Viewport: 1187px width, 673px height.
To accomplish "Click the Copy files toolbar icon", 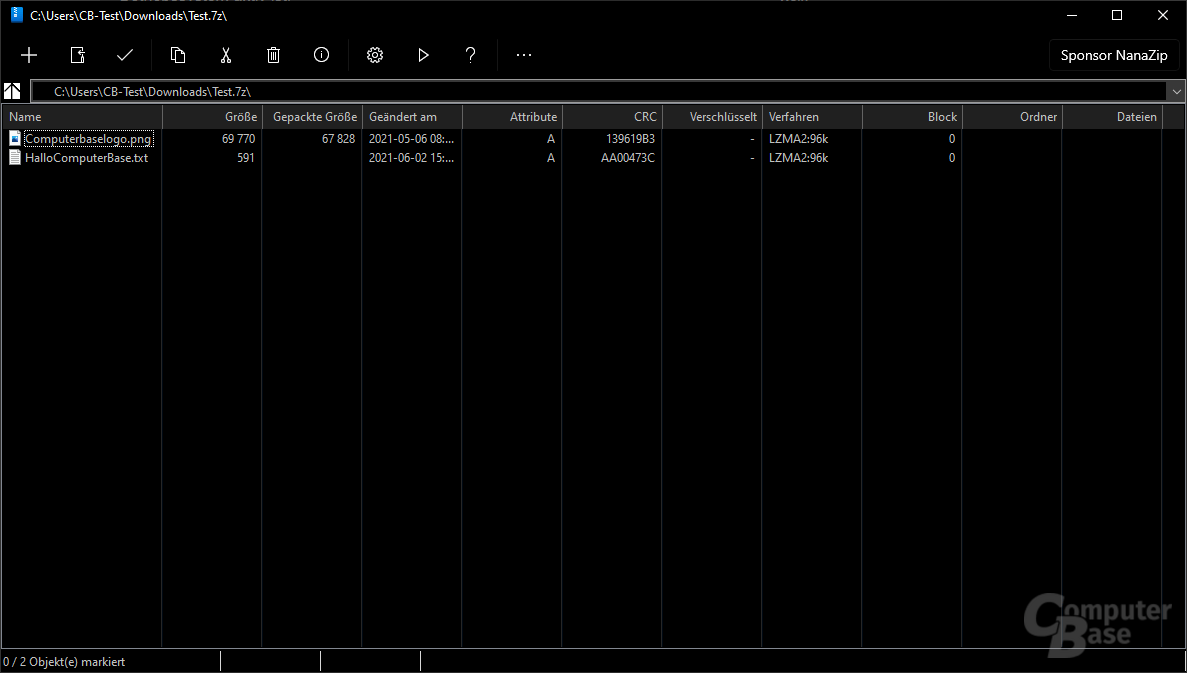I will [x=178, y=55].
